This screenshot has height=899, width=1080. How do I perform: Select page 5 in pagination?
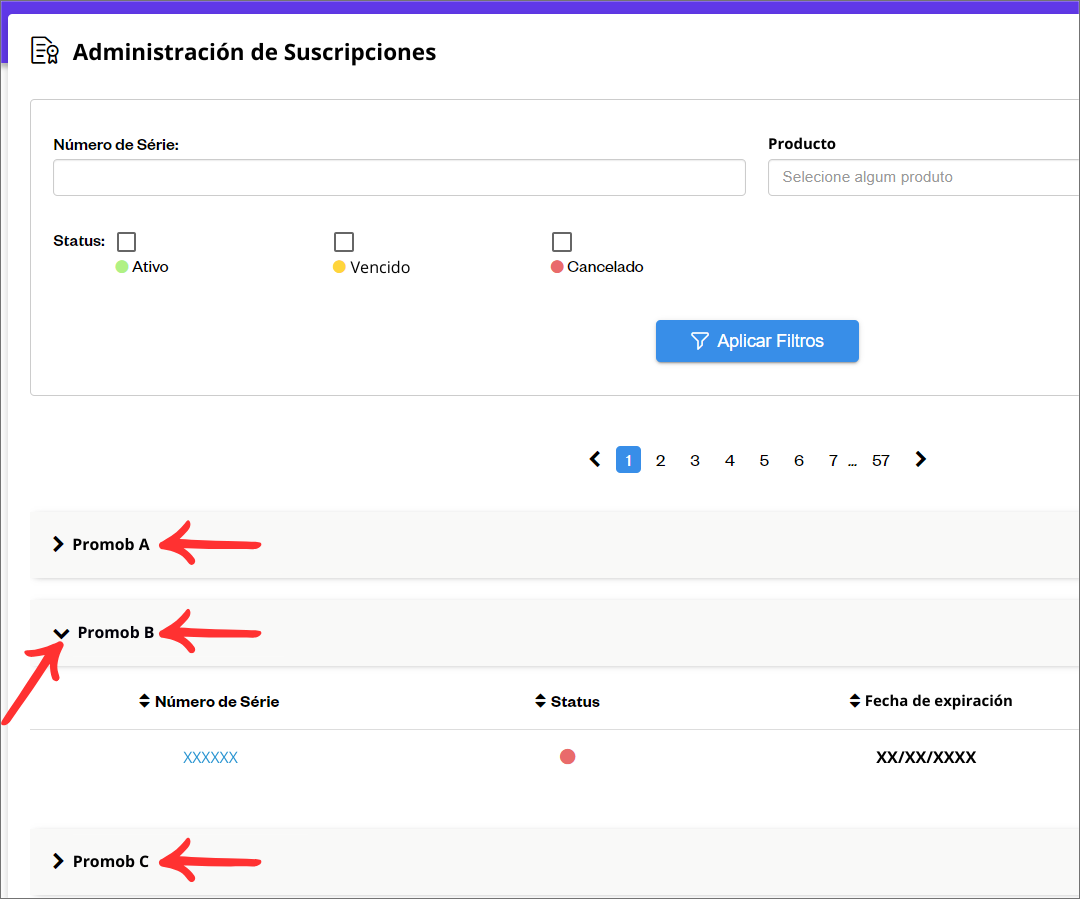coord(764,460)
